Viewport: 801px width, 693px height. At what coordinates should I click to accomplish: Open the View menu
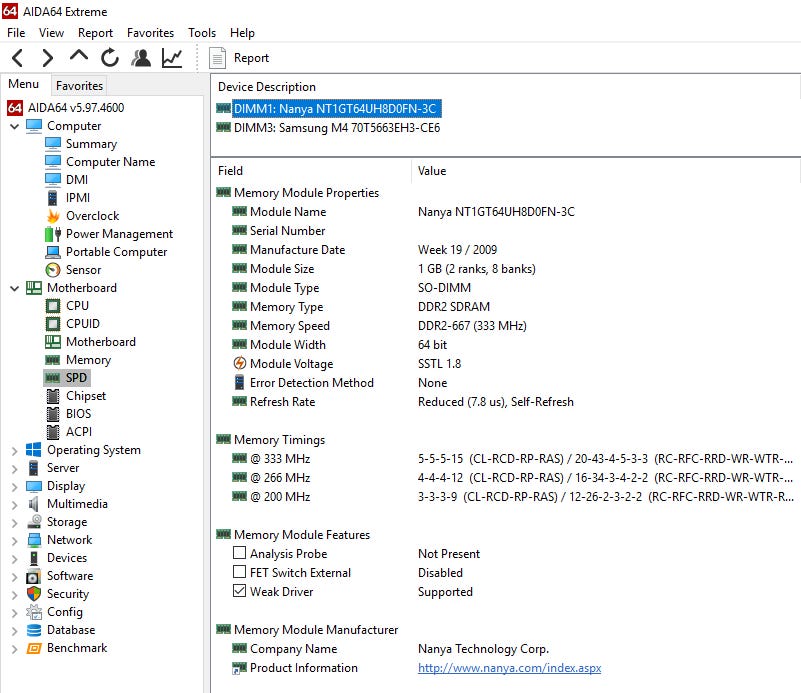pyautogui.click(x=51, y=33)
